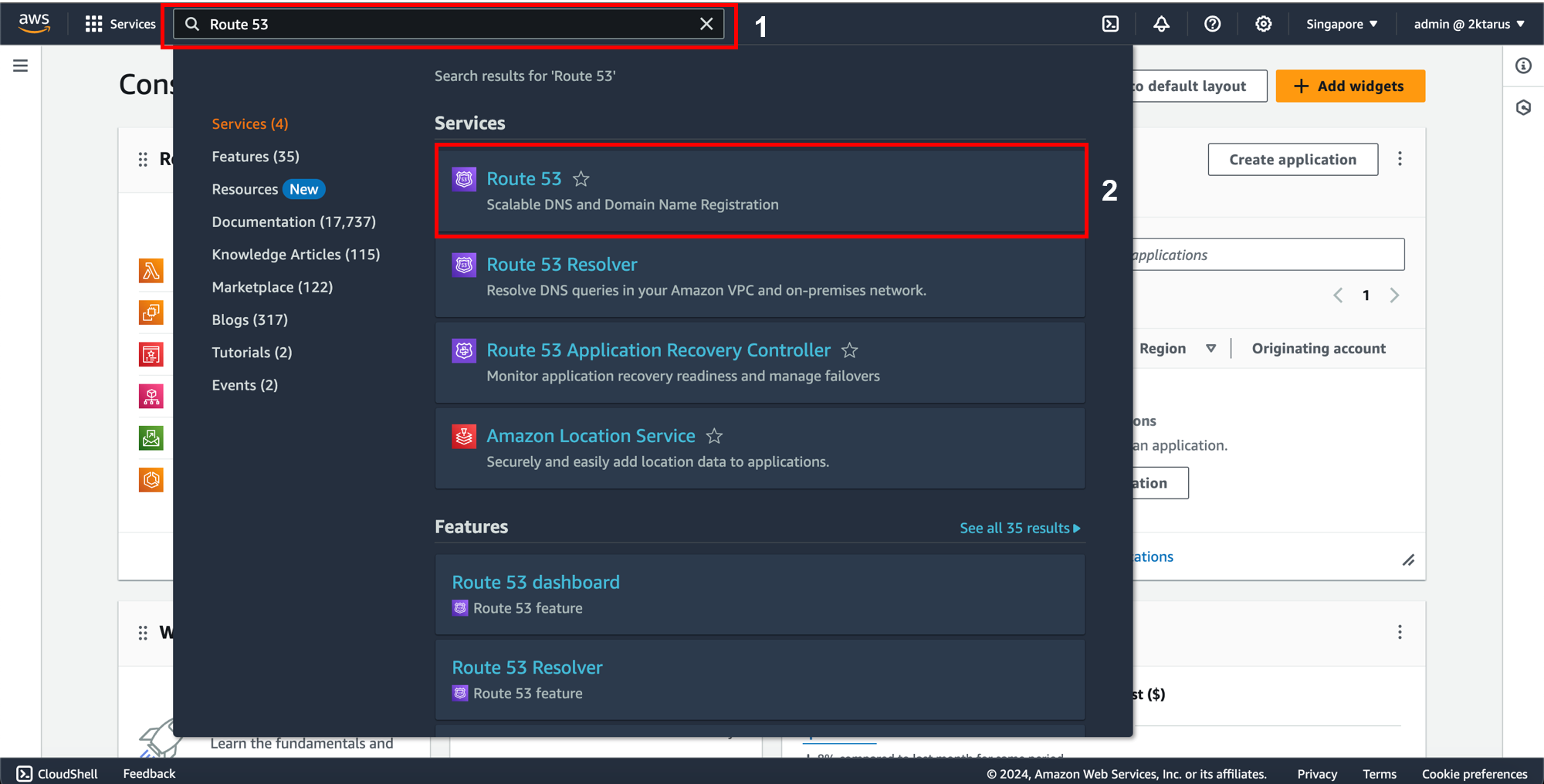Select Tutorials (2) category
The width and height of the screenshot is (1544, 784).
click(x=252, y=352)
